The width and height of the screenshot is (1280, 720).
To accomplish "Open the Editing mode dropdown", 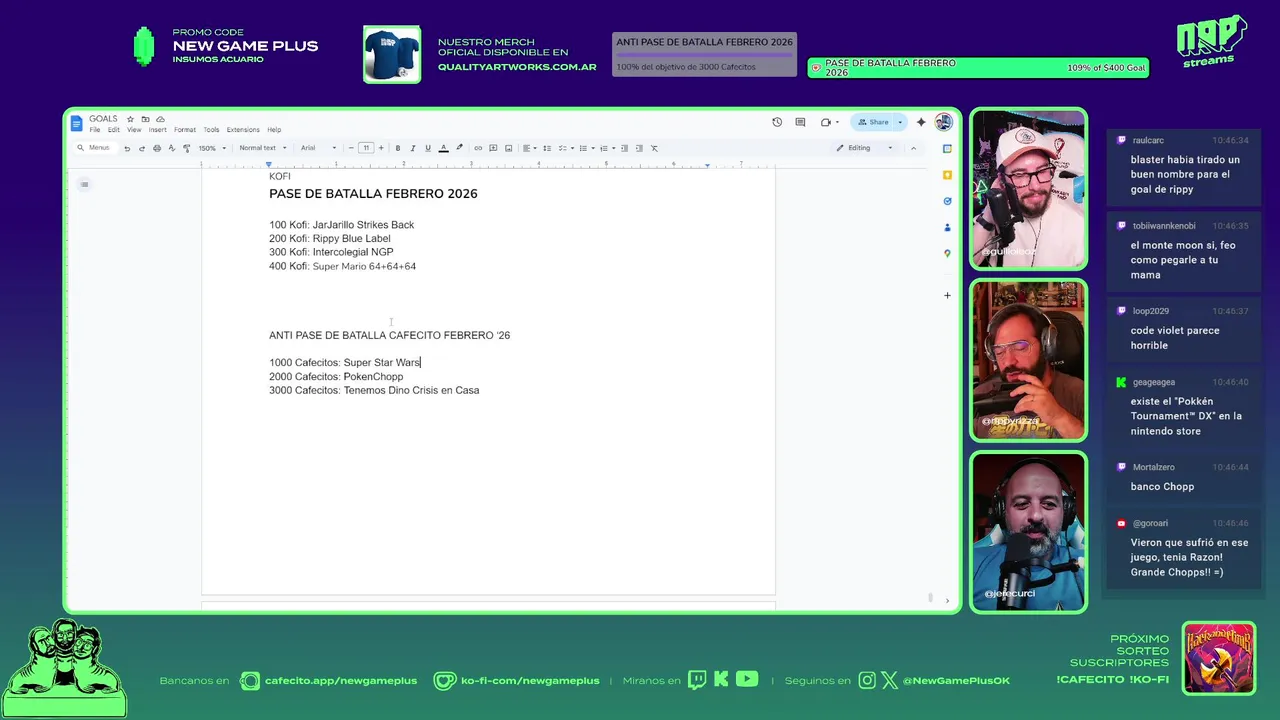I will point(865,148).
